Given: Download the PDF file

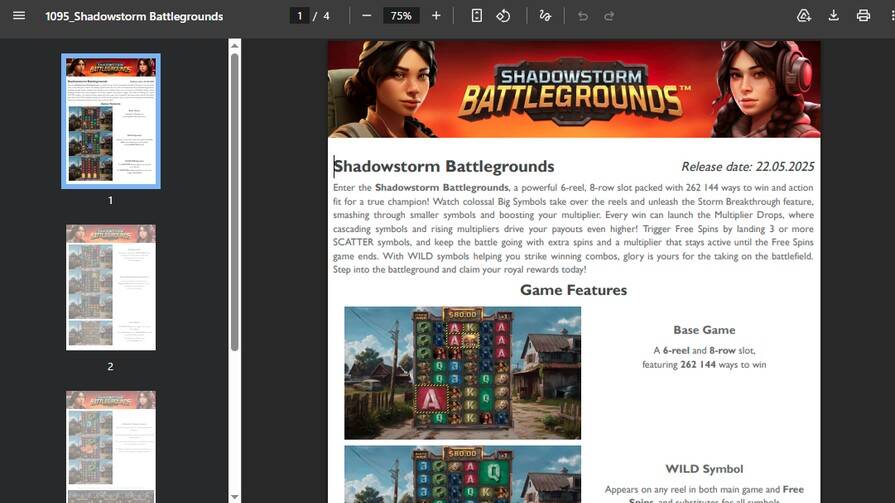Looking at the screenshot, I should [833, 16].
